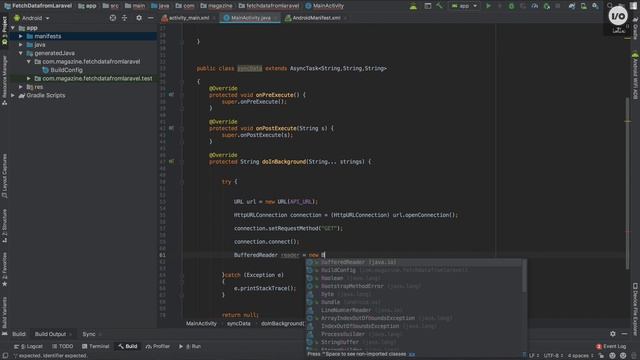640x360 pixels.
Task: Click the Stop square icon in toolbar
Action: click(x=558, y=6)
